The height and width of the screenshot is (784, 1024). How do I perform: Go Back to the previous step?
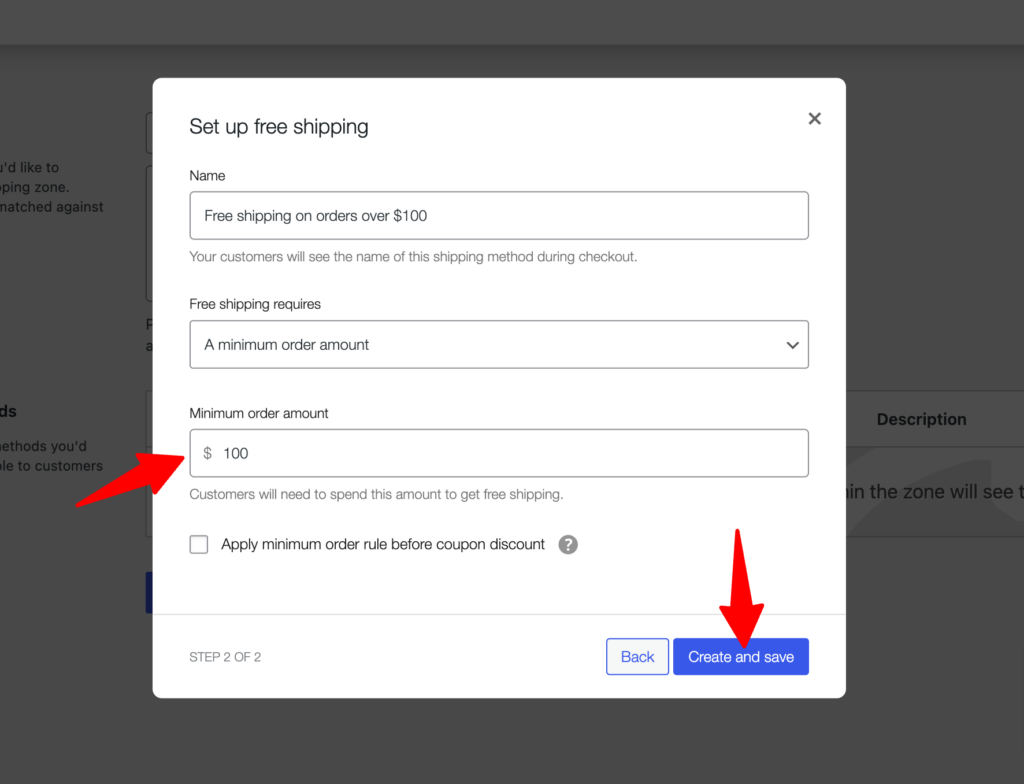click(x=637, y=656)
